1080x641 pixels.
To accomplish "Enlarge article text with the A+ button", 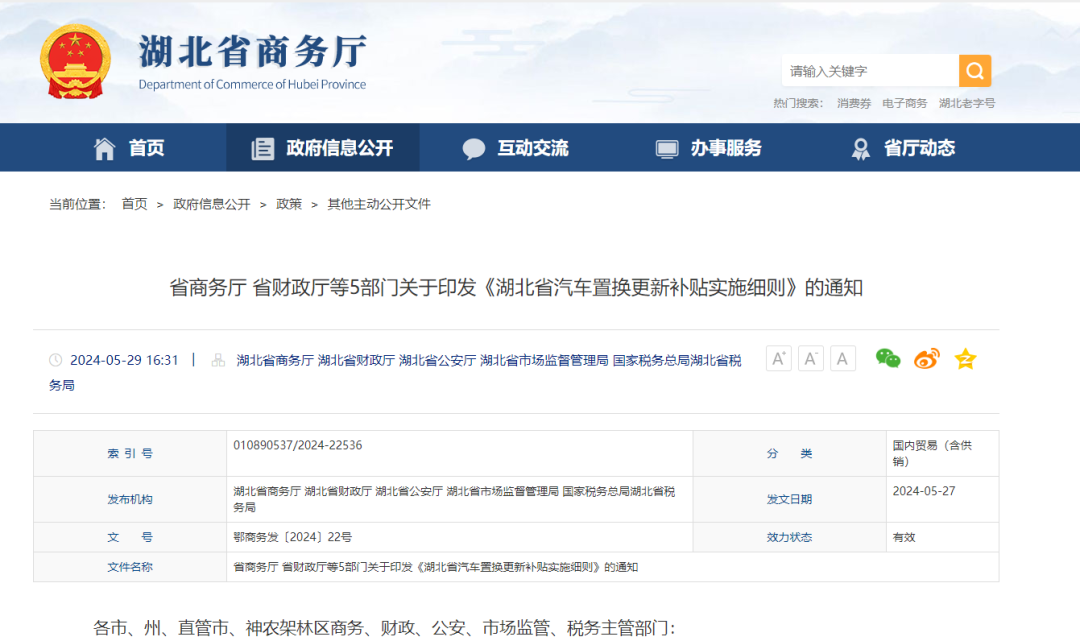I will 778,358.
